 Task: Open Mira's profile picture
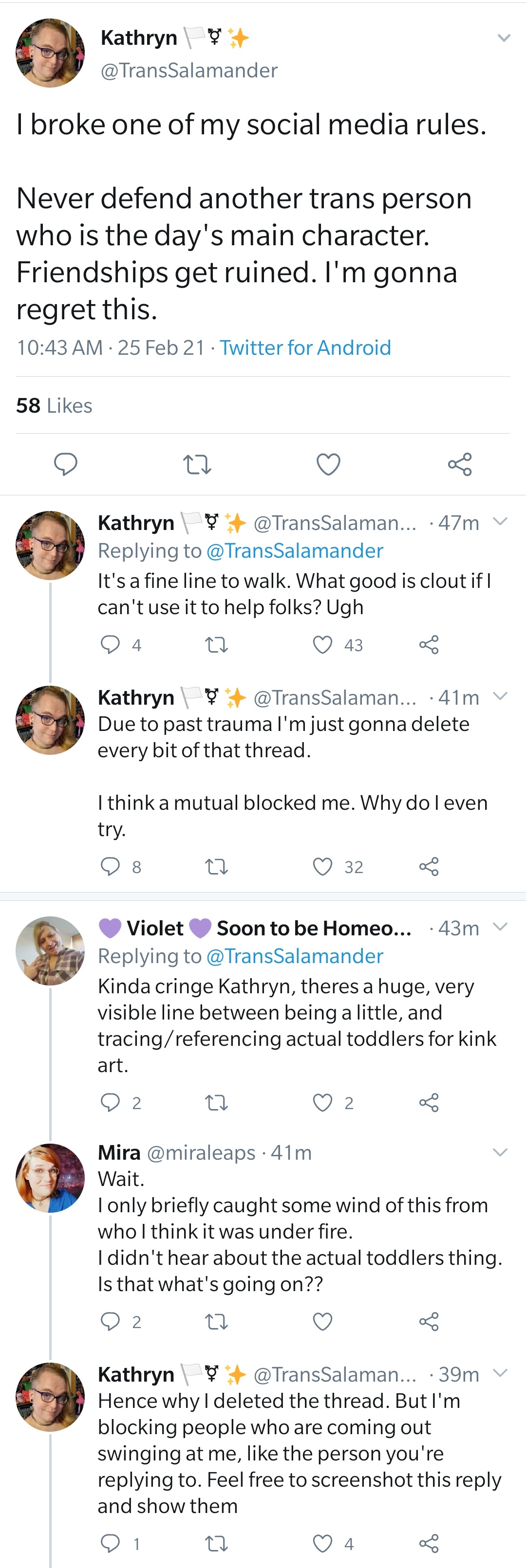[x=50, y=1178]
